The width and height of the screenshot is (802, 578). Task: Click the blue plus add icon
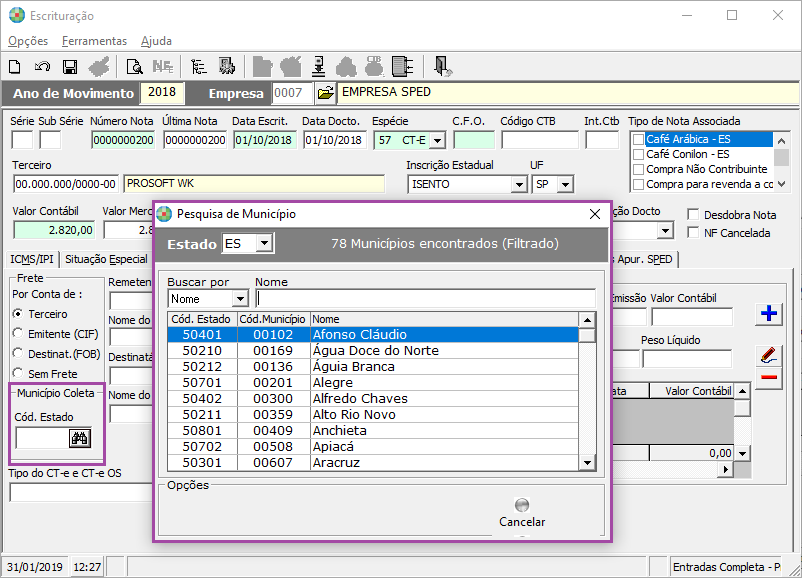[769, 314]
